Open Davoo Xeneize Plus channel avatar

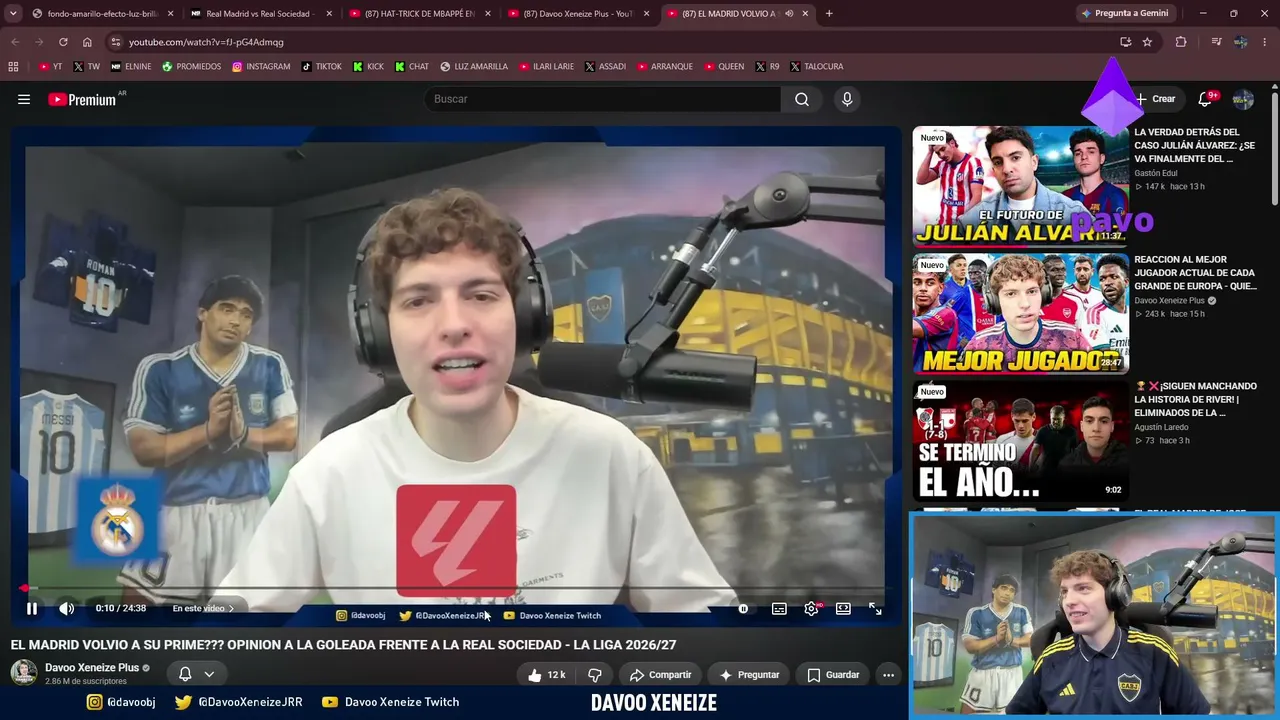coord(24,673)
